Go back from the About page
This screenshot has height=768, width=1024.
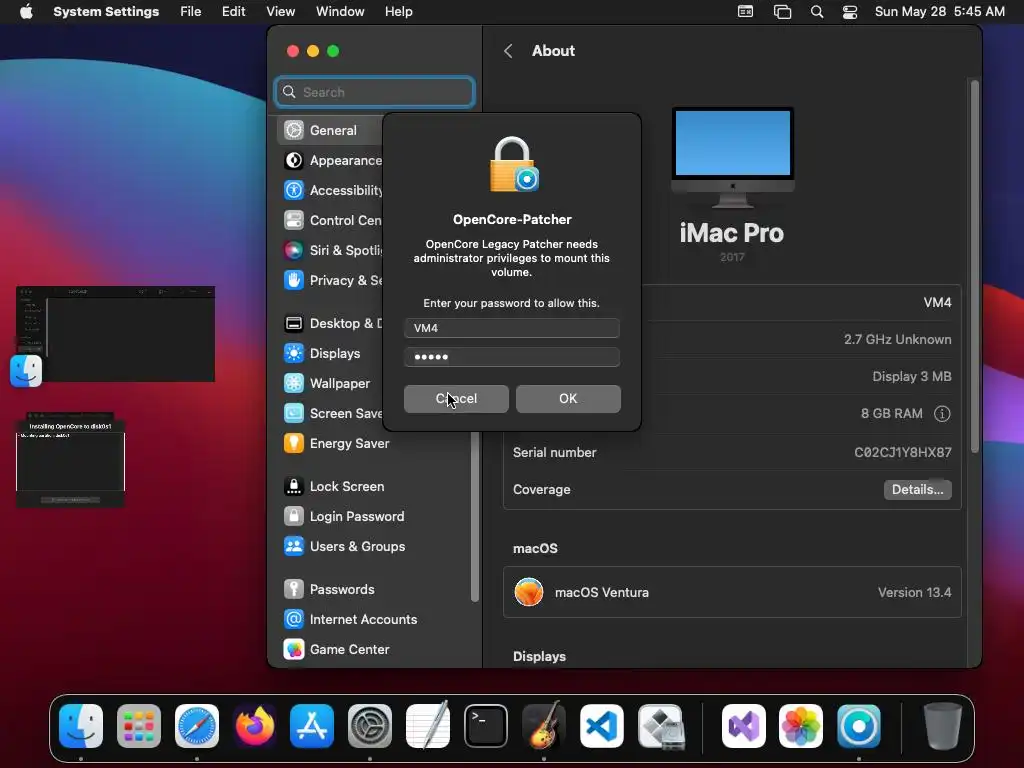click(508, 51)
